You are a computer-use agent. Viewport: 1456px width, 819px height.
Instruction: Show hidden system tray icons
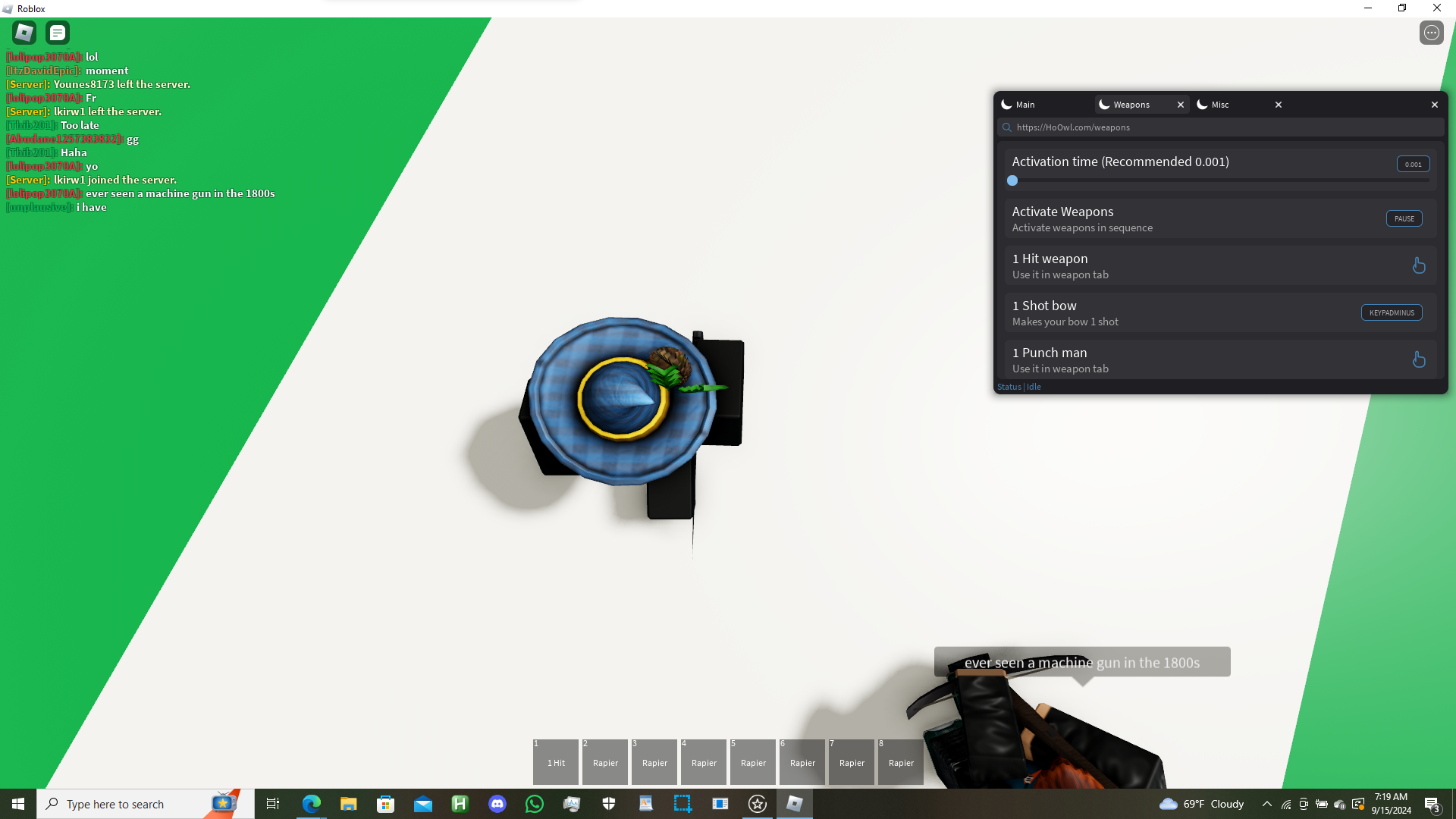pos(1266,804)
